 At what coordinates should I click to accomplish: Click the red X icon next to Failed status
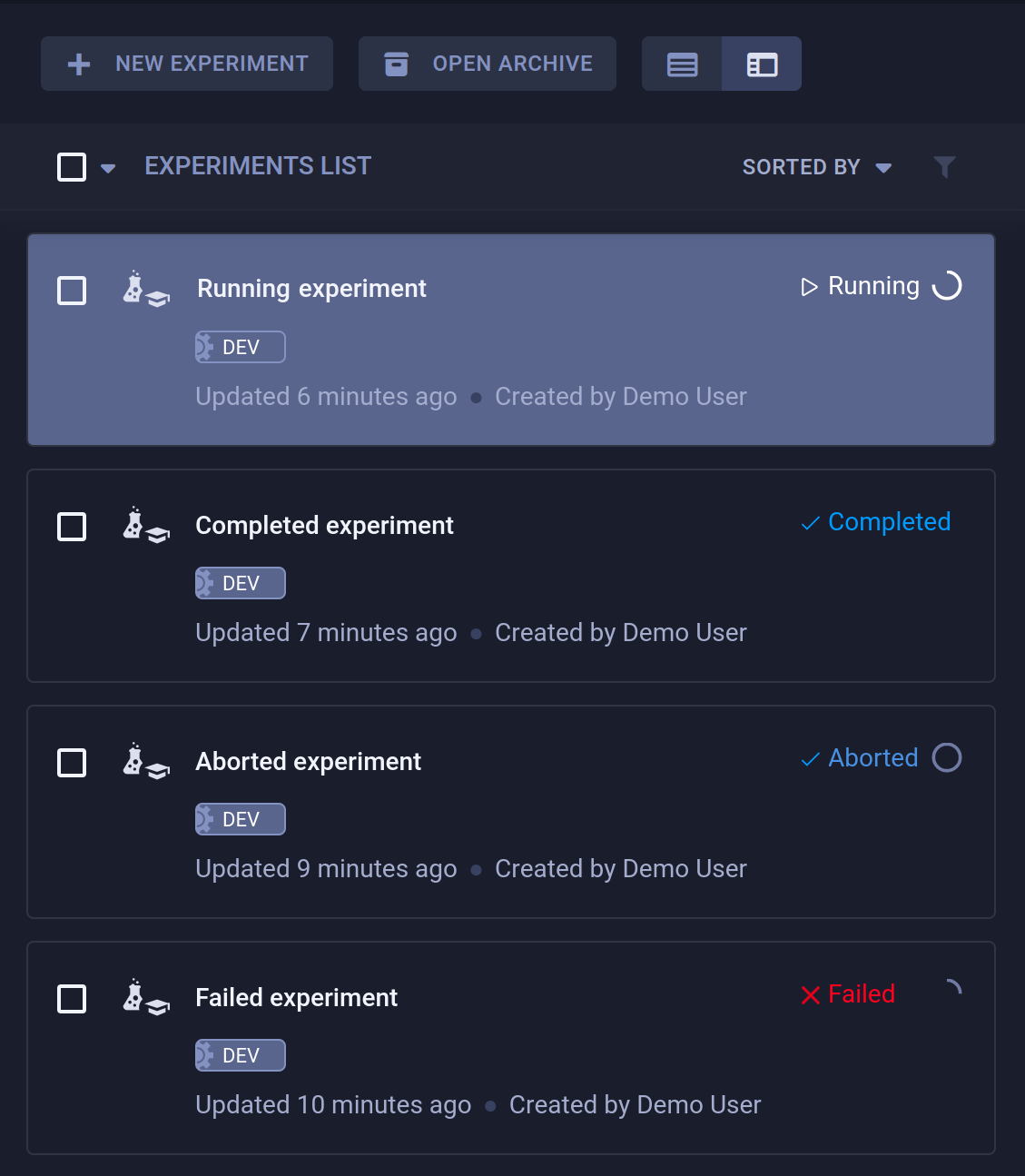click(x=809, y=995)
